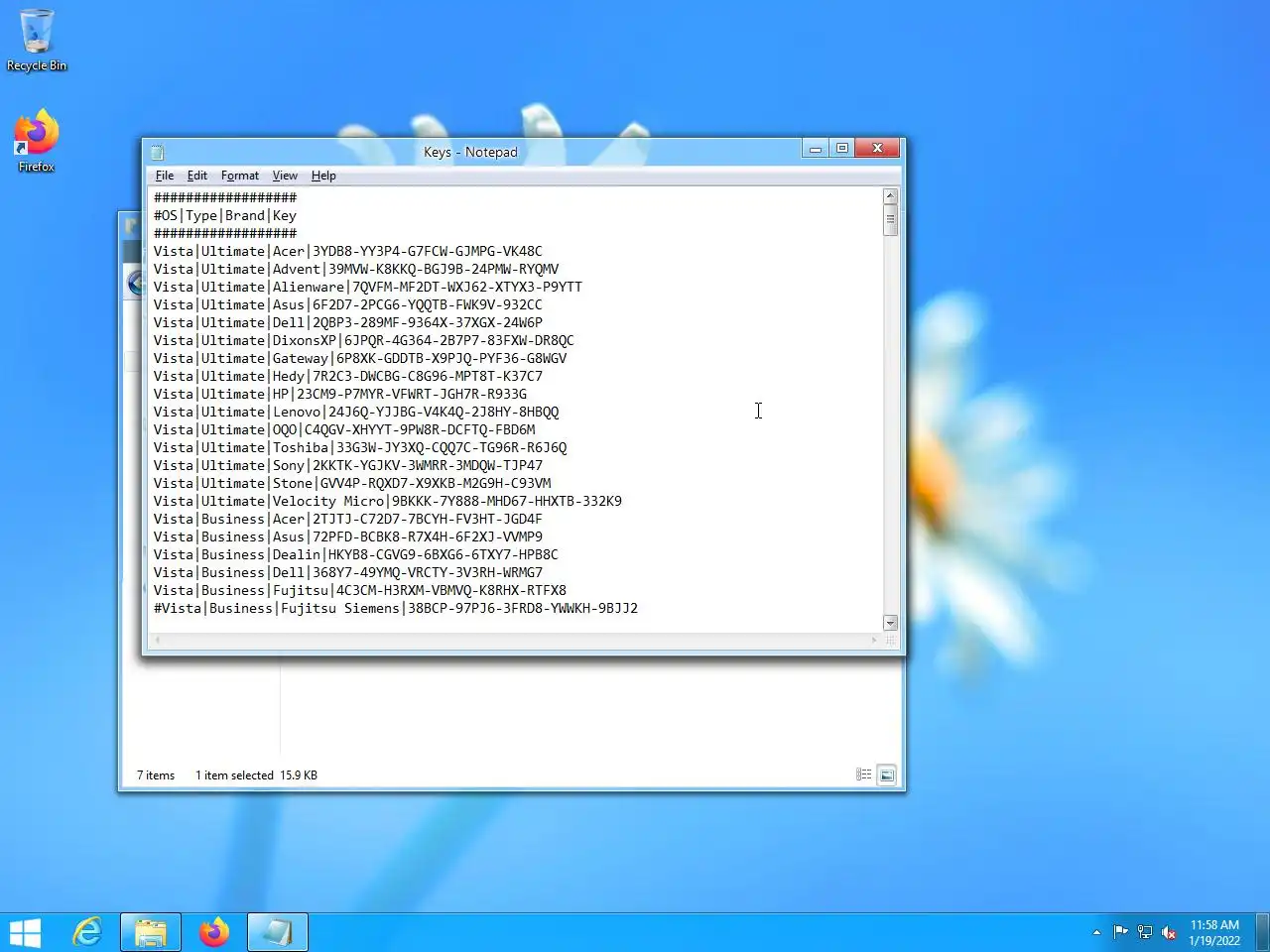The width and height of the screenshot is (1270, 952).
Task: Click the horizontal scrollbar right arrow
Action: pyautogui.click(x=874, y=641)
